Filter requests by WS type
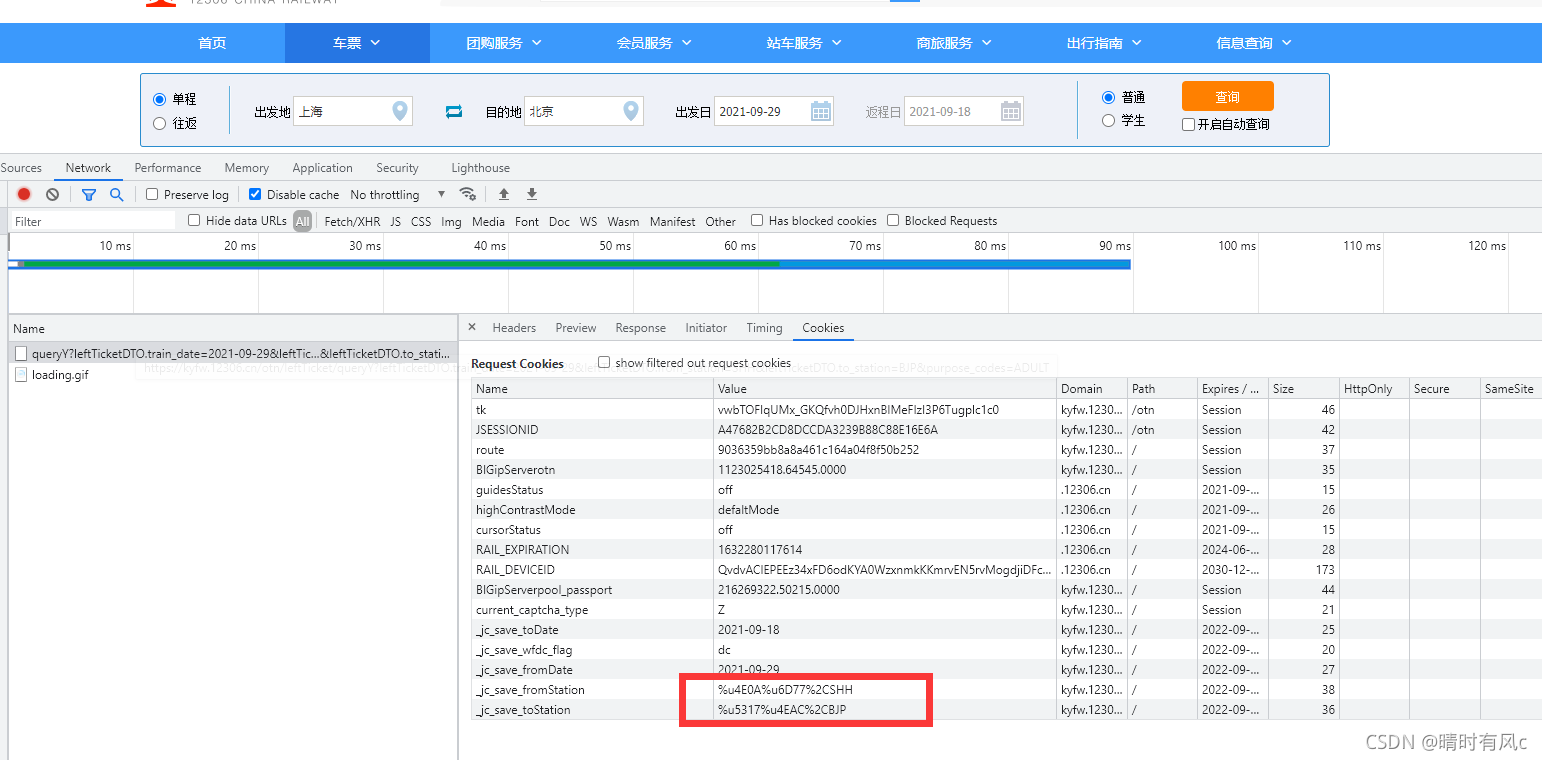This screenshot has height=760, width=1542. coord(588,221)
